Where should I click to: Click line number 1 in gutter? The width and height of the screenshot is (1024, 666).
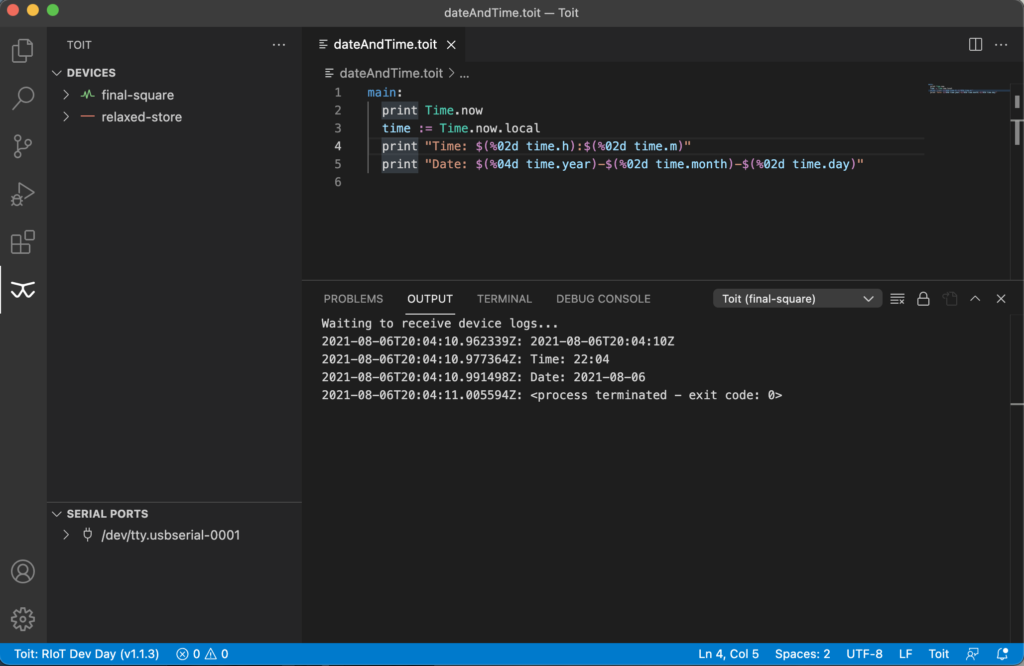[x=338, y=92]
